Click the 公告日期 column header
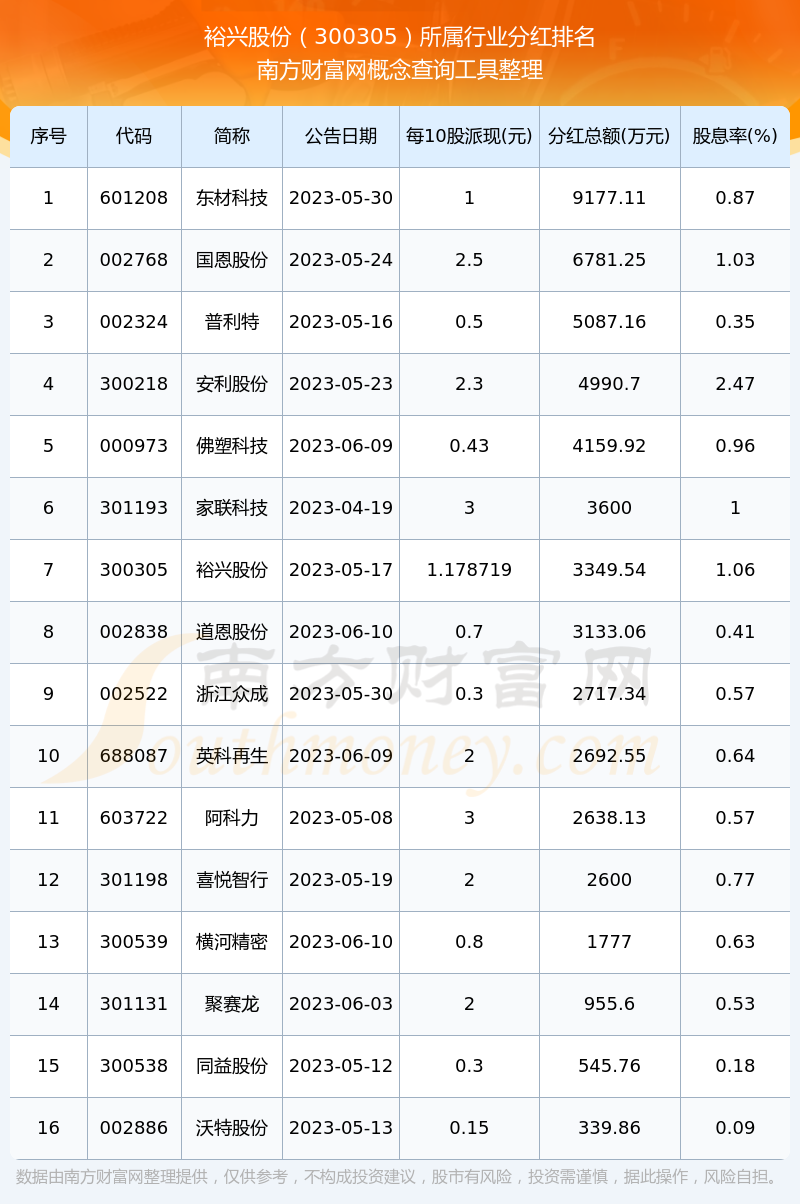Viewport: 800px width, 1204px height. 341,136
